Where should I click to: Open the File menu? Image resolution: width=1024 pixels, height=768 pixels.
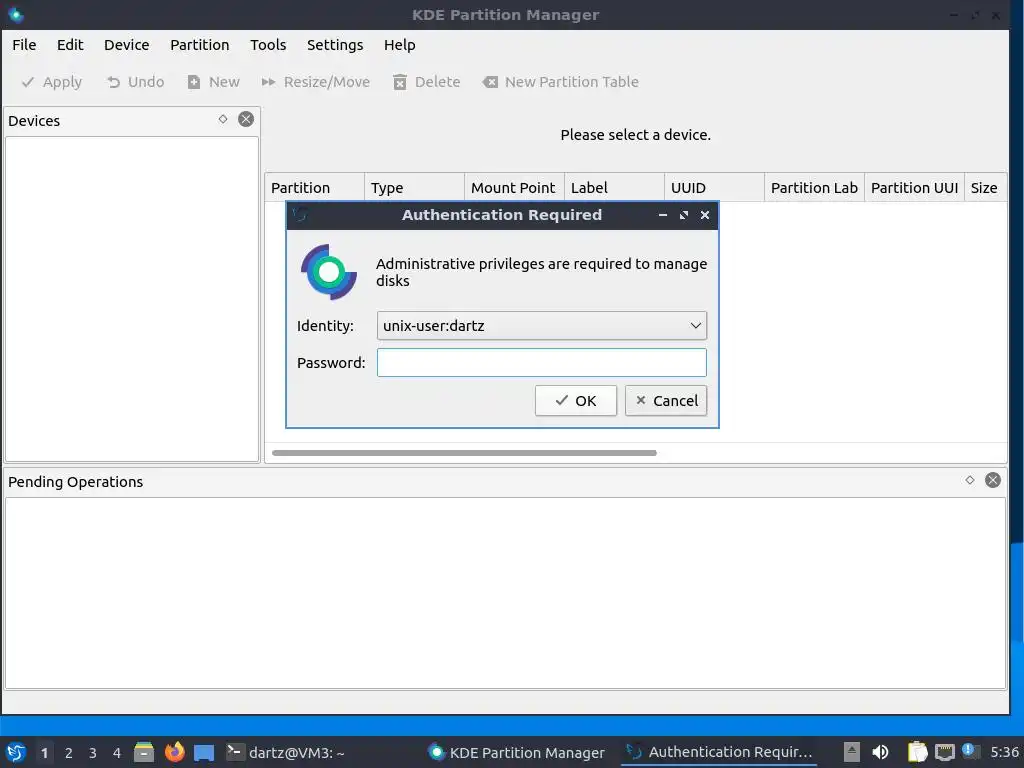tap(24, 45)
